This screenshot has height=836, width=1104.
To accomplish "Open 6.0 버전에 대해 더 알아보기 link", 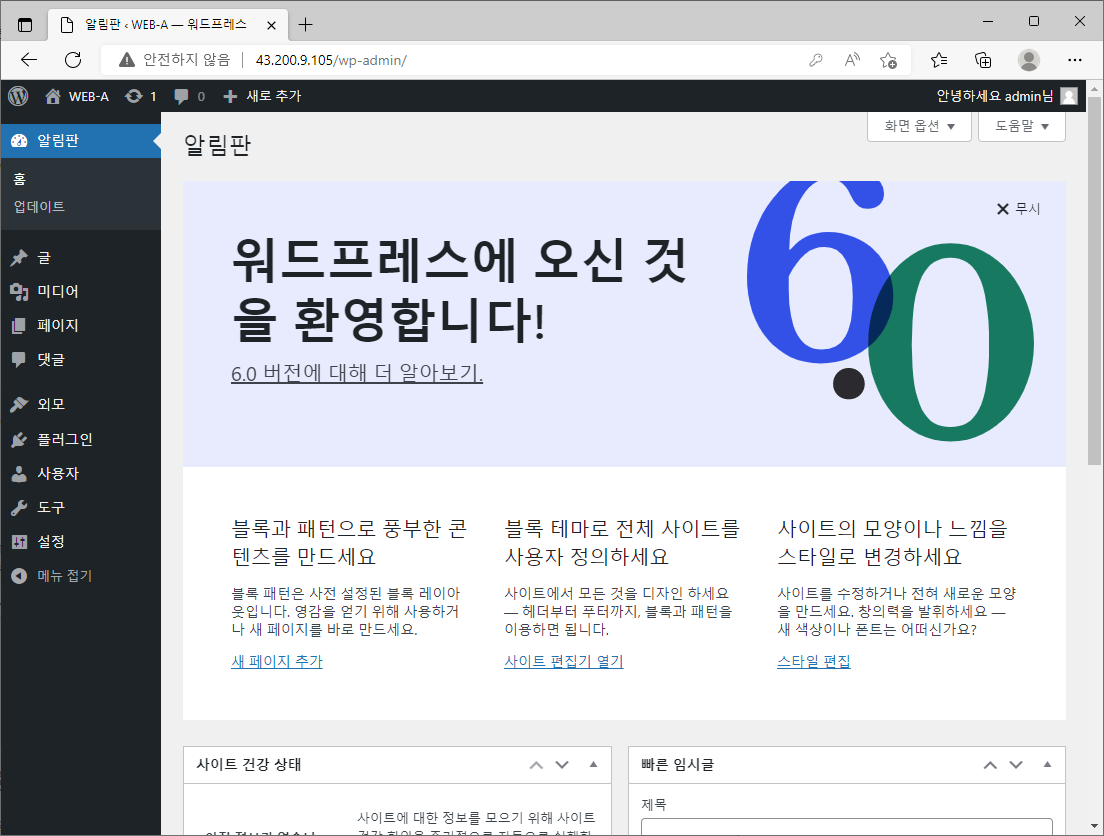I will (x=357, y=373).
